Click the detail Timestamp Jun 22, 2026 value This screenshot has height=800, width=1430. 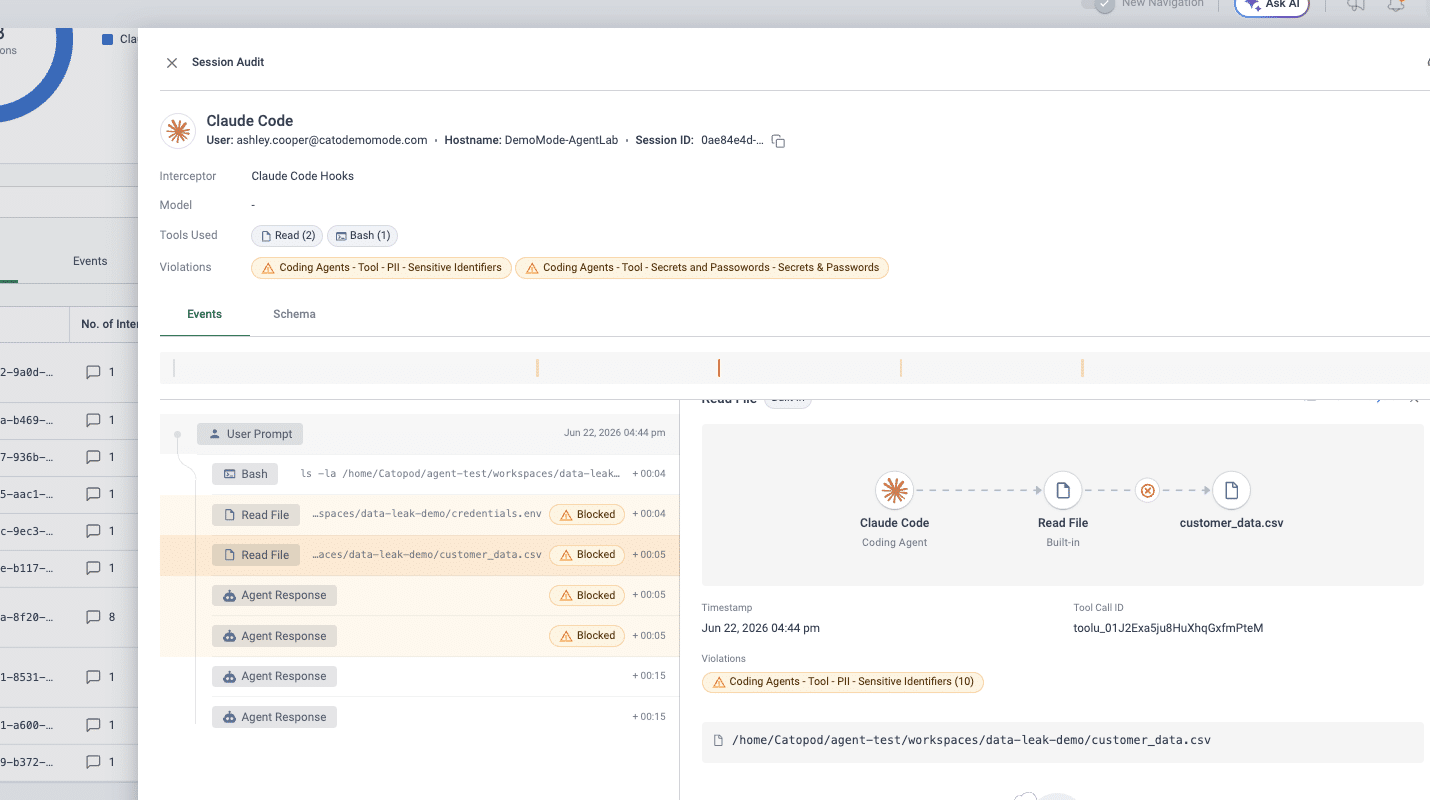761,628
